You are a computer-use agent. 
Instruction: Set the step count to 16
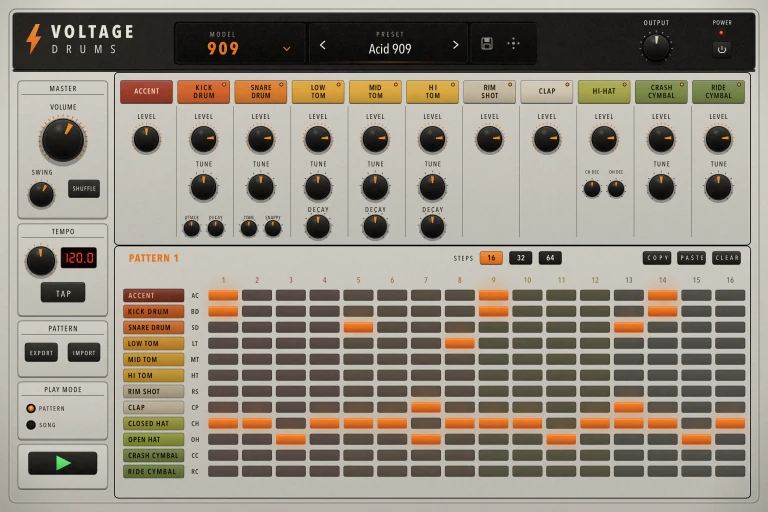click(491, 258)
